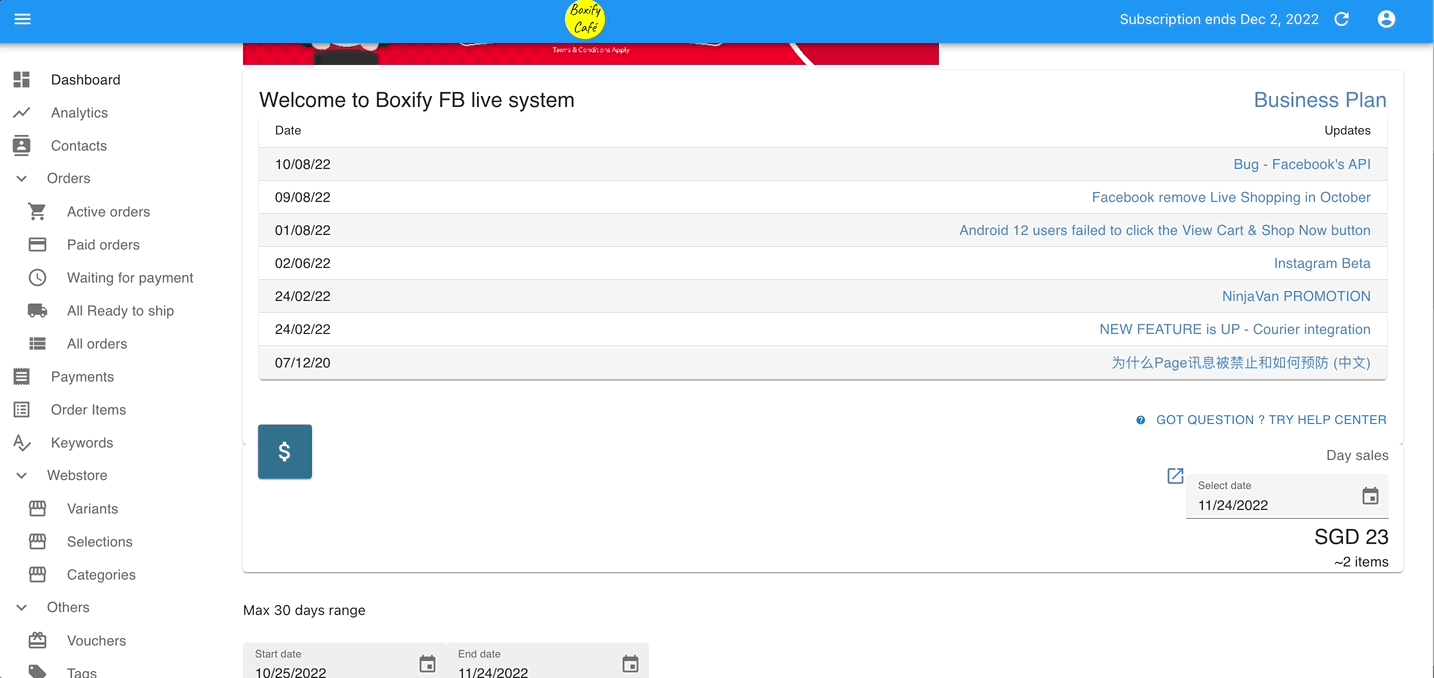Screen dimensions: 1434x678
Task: Click the 'Subscription ends Dec 2, 2022' text
Action: point(1219,19)
